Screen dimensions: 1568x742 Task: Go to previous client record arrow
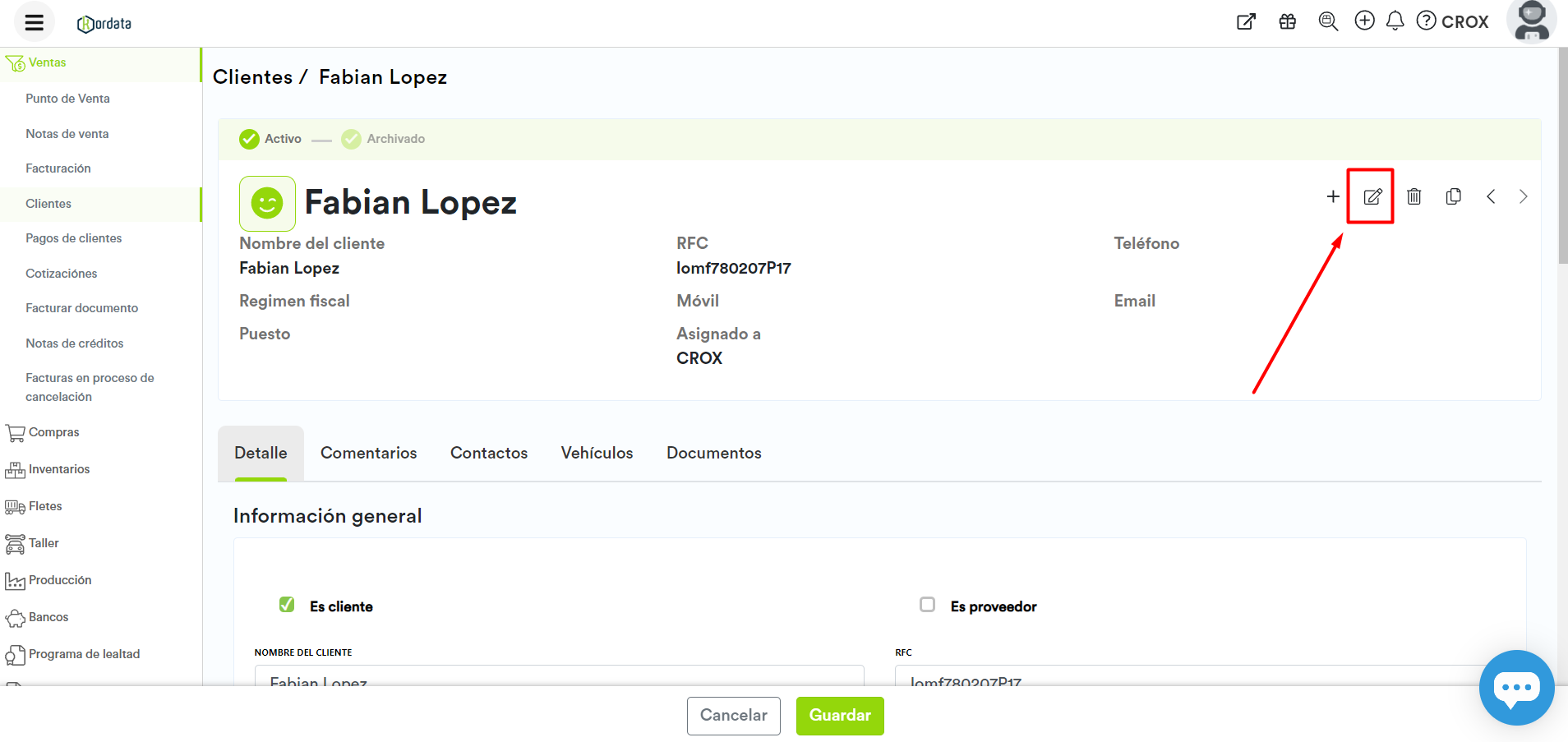click(x=1491, y=196)
